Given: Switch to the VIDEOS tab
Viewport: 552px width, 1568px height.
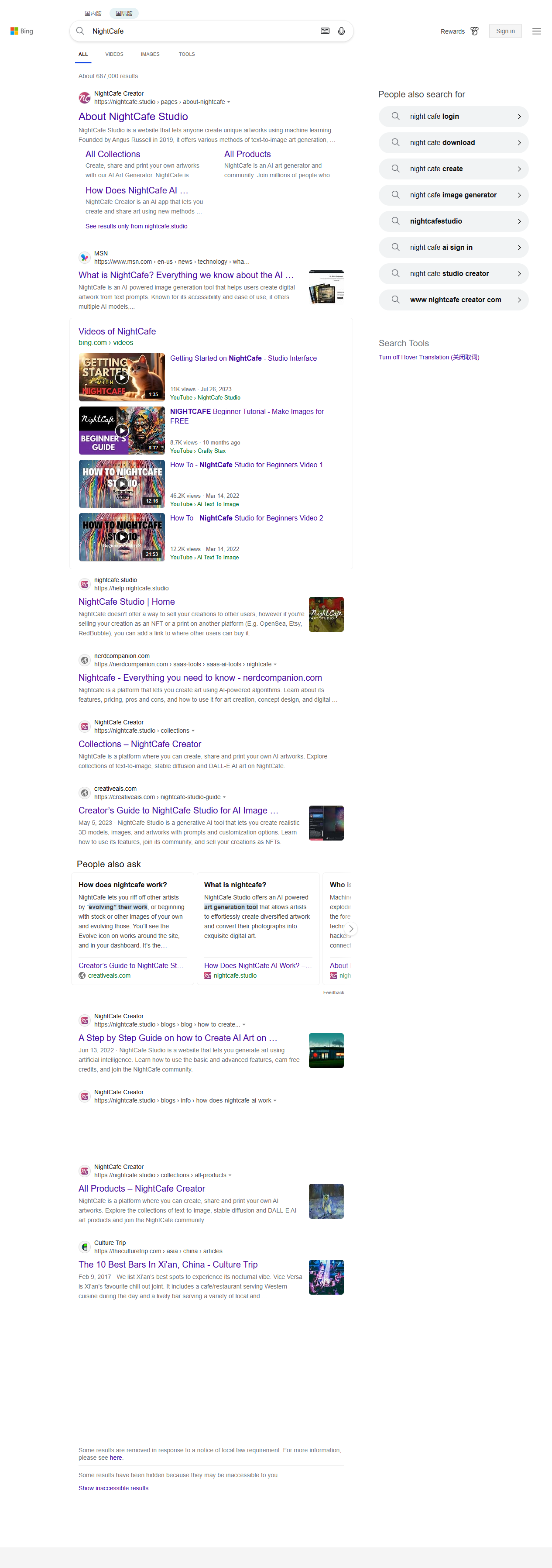Looking at the screenshot, I should pyautogui.click(x=114, y=54).
